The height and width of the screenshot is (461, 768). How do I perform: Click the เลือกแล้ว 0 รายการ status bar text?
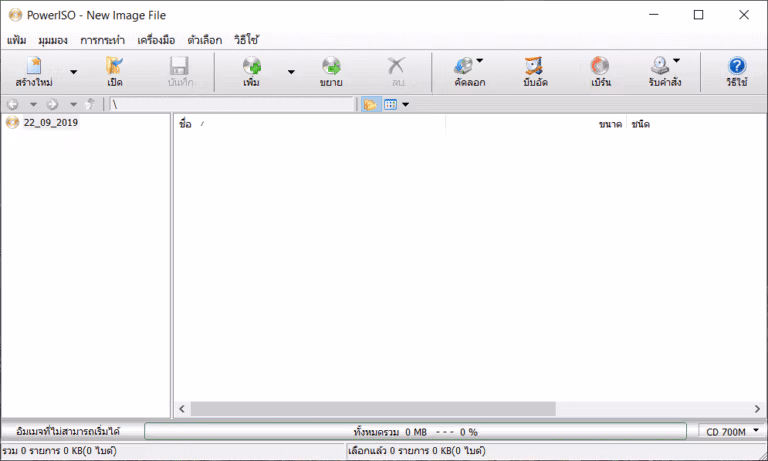[x=416, y=451]
